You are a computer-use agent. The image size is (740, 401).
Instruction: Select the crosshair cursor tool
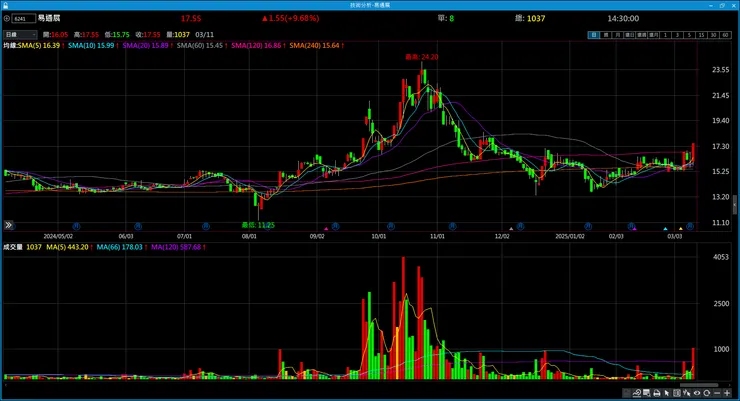(x=687, y=393)
